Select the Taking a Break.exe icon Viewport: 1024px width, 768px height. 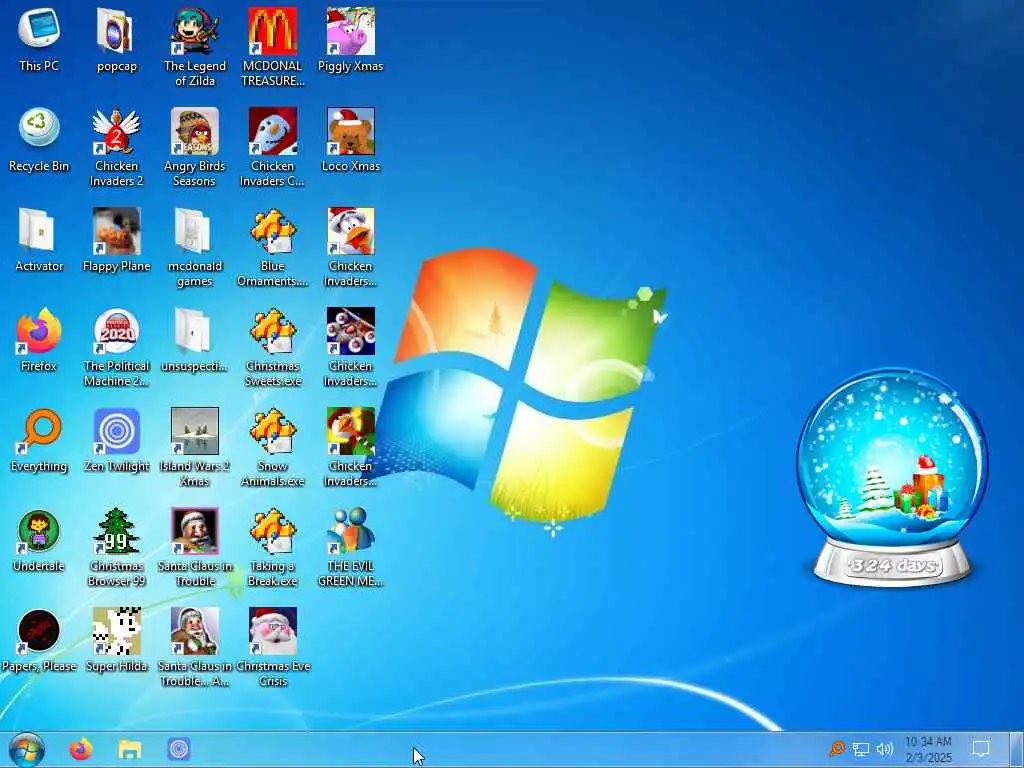click(x=273, y=547)
